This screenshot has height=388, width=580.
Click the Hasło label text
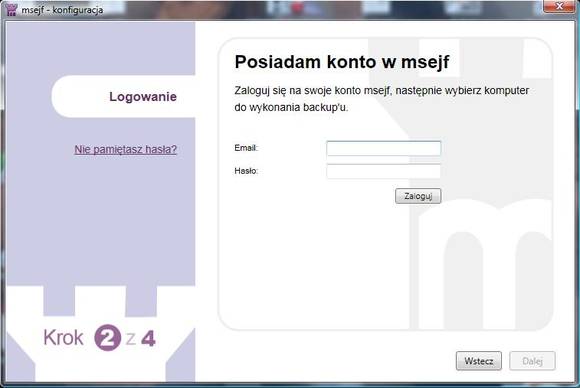pyautogui.click(x=246, y=171)
